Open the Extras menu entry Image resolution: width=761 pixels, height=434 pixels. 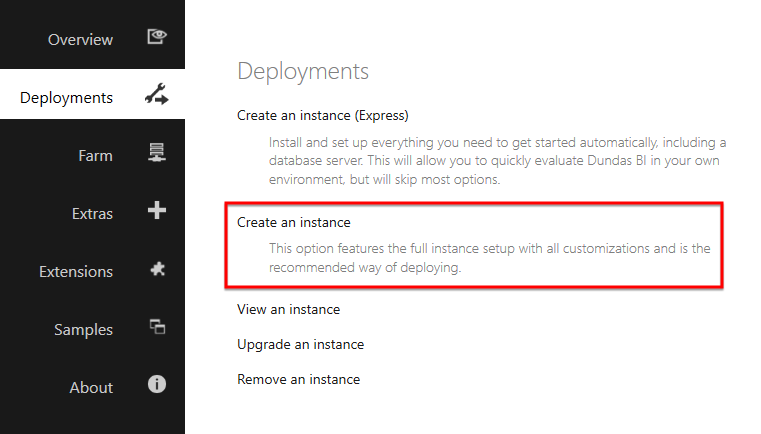pyautogui.click(x=92, y=214)
